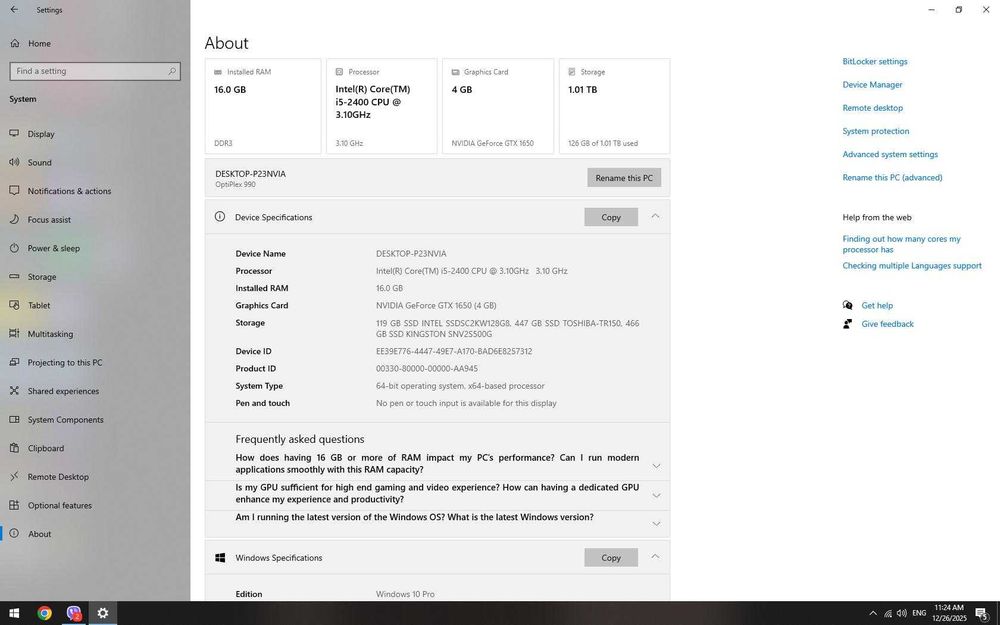Select the Processor summary card

coord(381,107)
